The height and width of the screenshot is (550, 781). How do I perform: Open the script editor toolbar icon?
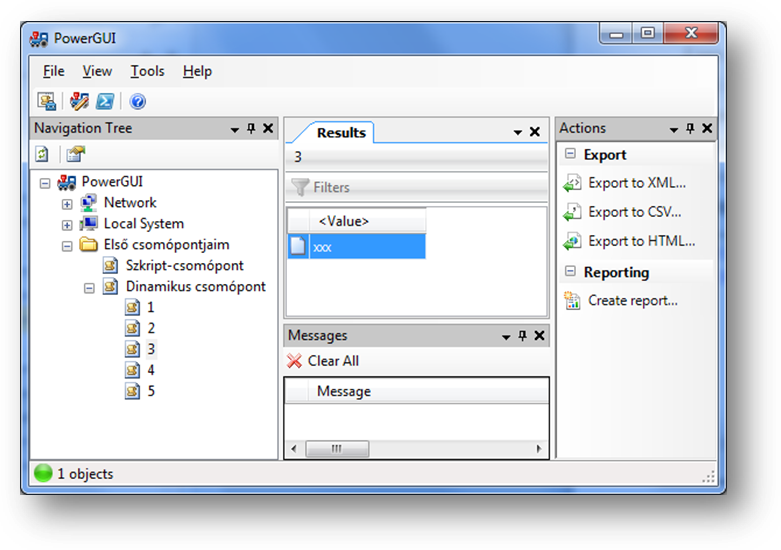click(x=79, y=101)
